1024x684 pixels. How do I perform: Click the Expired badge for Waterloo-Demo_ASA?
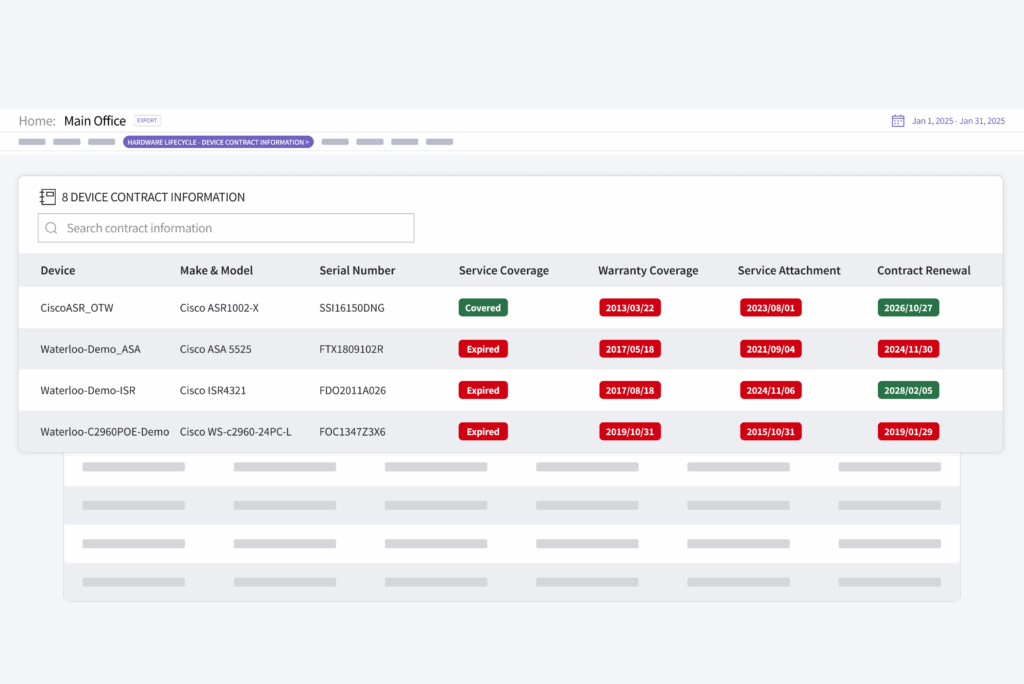click(483, 348)
